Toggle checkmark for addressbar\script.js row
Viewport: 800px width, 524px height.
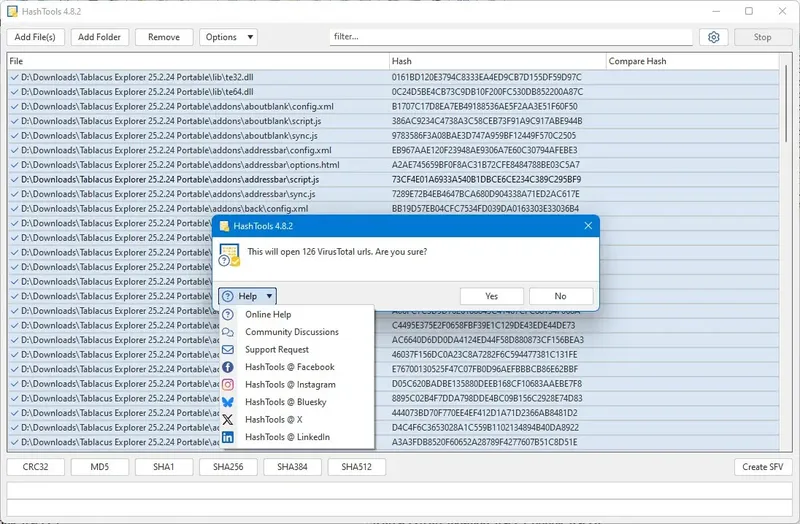point(14,180)
